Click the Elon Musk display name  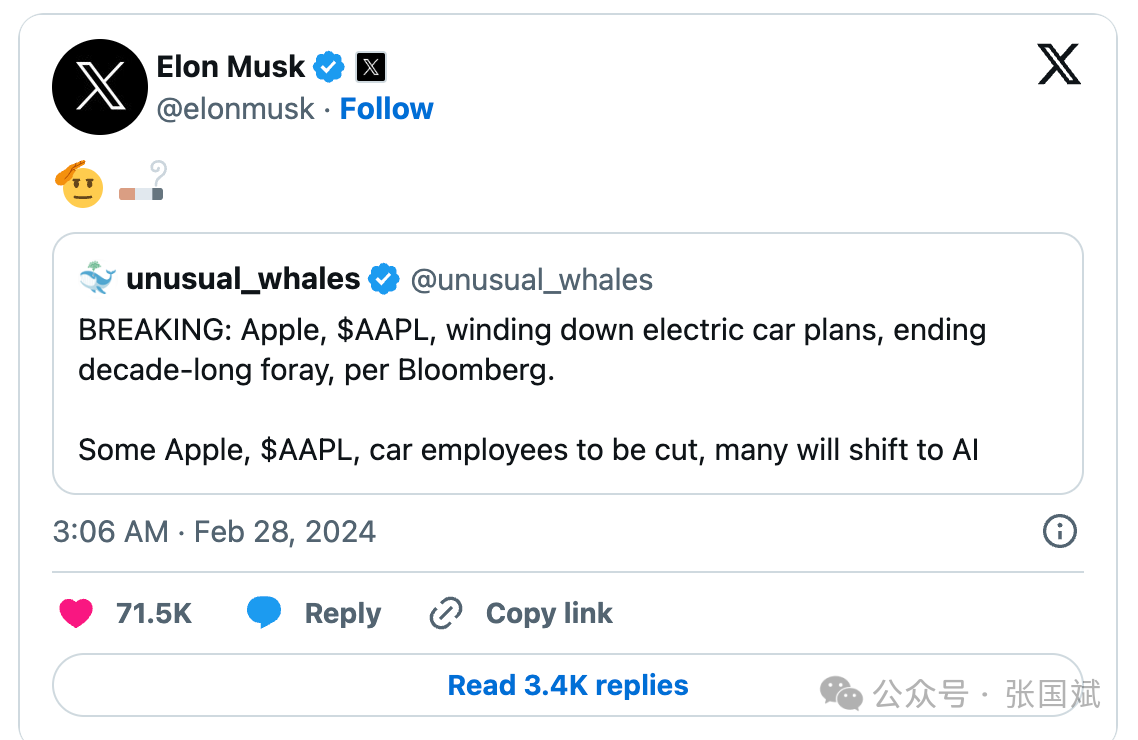pos(231,67)
